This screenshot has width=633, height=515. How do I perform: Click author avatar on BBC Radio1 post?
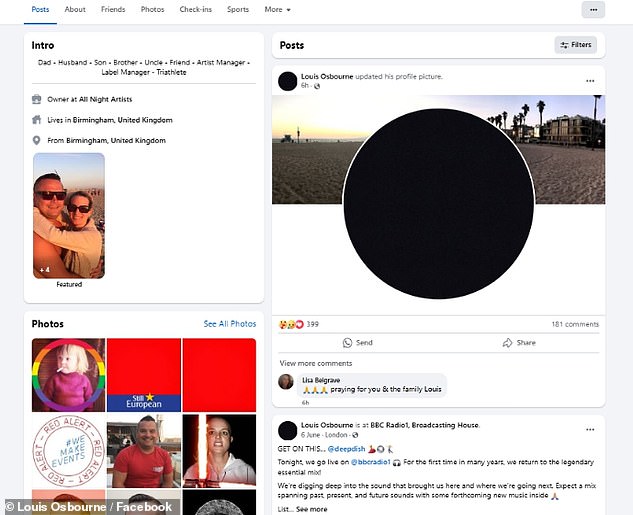point(288,430)
